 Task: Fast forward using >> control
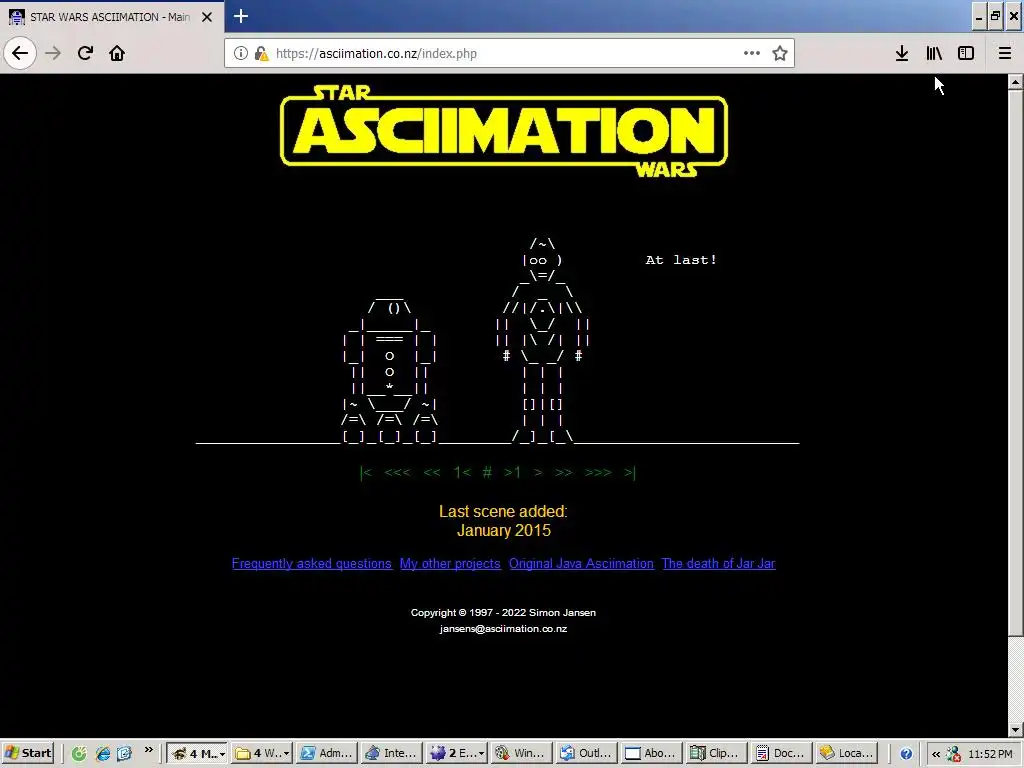point(564,472)
